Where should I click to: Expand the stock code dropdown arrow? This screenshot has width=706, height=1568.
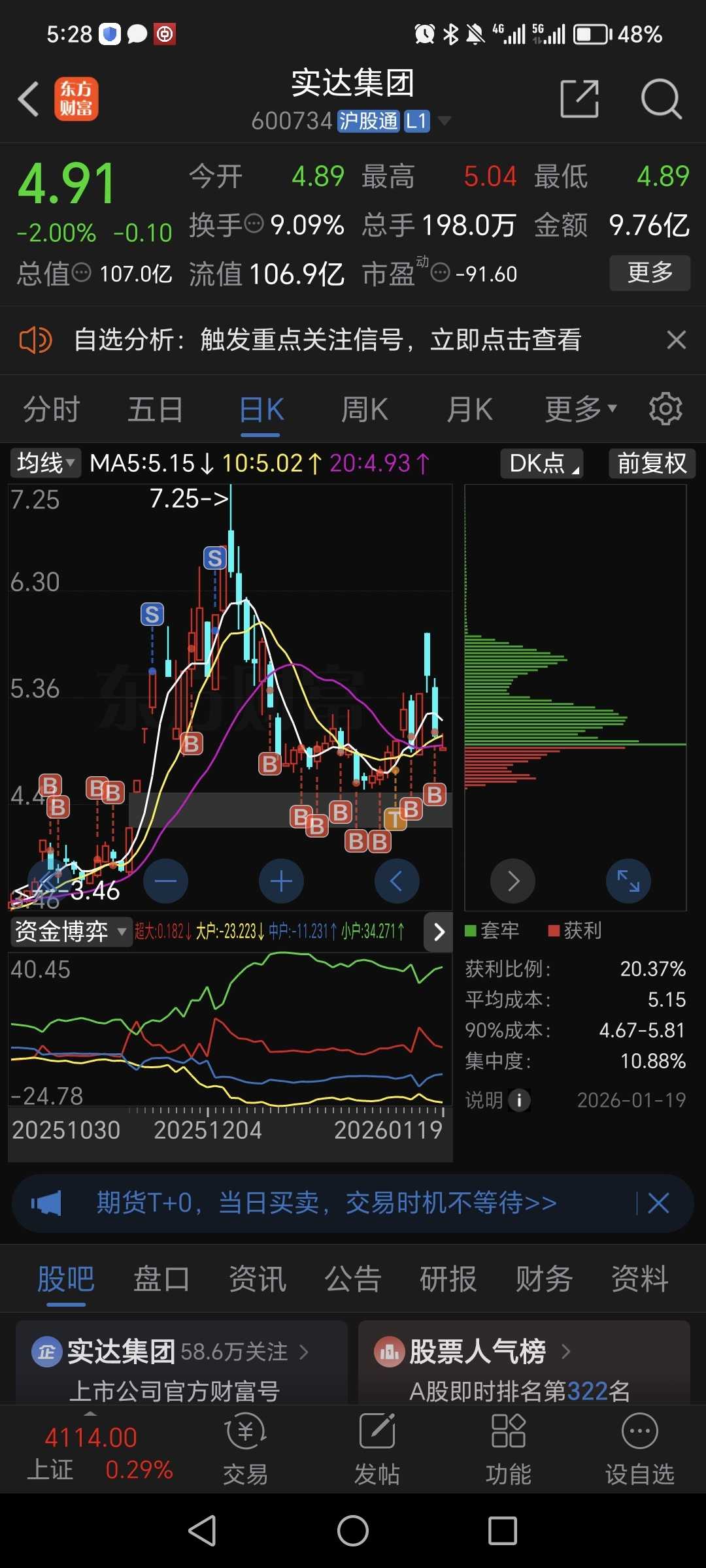(x=445, y=121)
